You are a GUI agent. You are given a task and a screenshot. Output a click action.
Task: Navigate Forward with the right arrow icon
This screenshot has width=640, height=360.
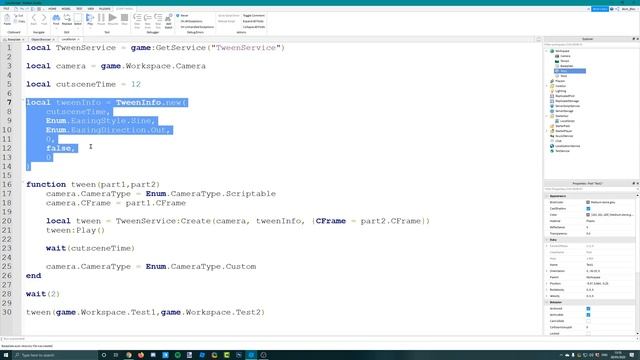point(44,19)
